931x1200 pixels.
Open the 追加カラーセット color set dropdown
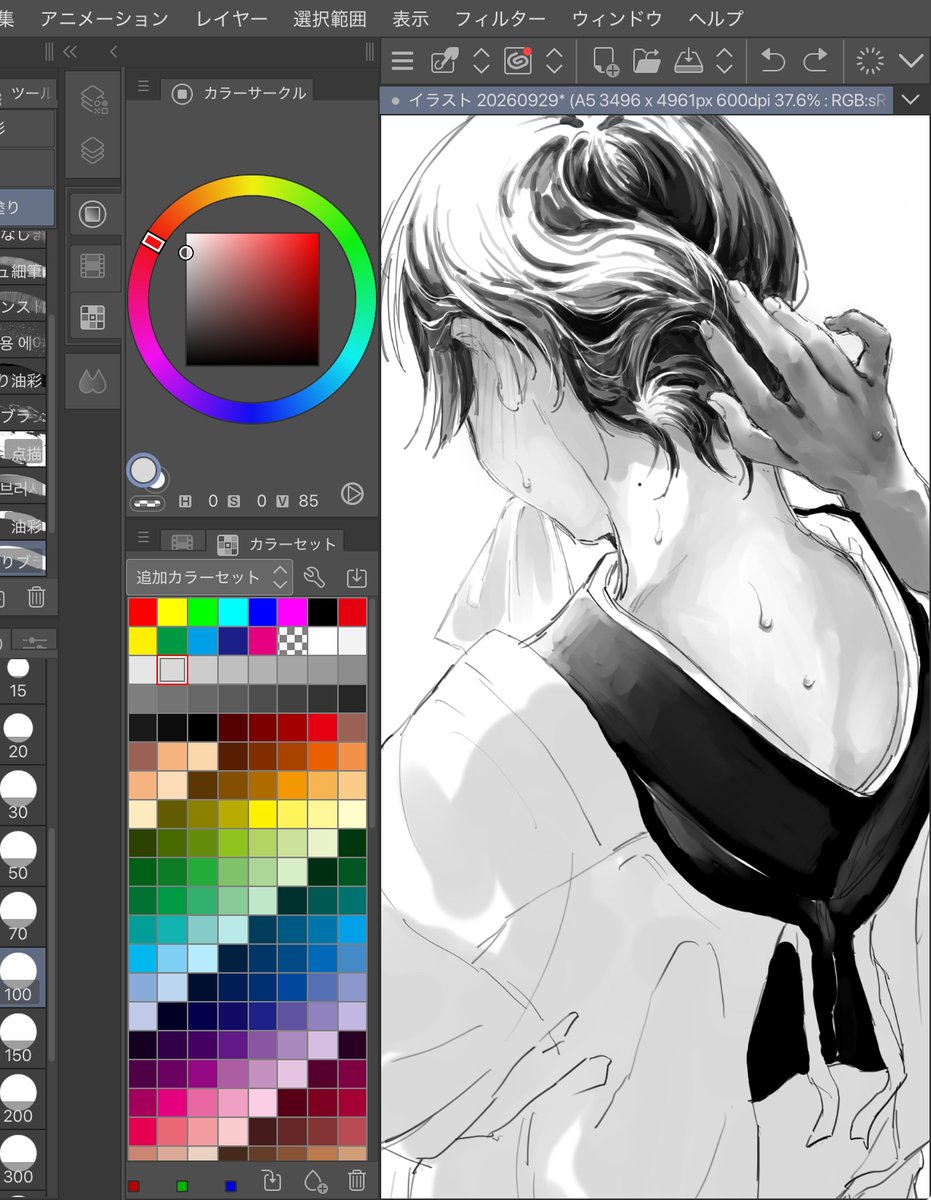(209, 577)
